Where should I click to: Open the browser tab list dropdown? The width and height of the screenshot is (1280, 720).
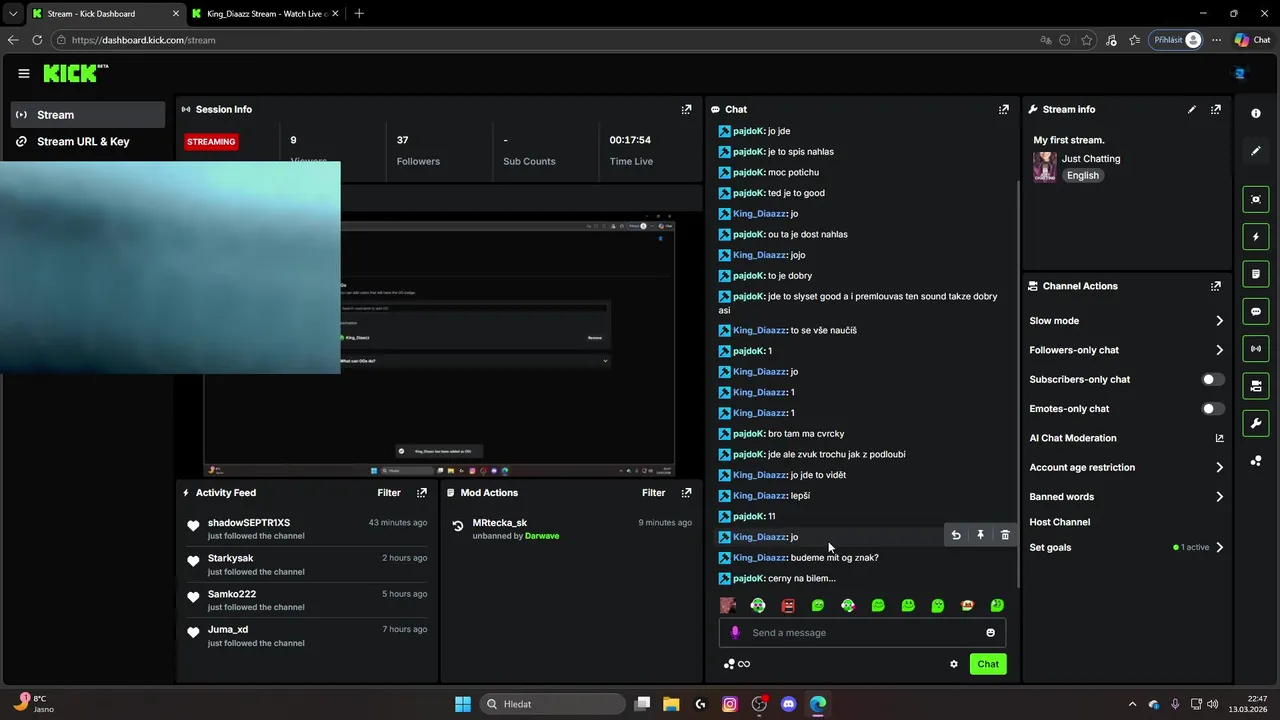tap(13, 14)
